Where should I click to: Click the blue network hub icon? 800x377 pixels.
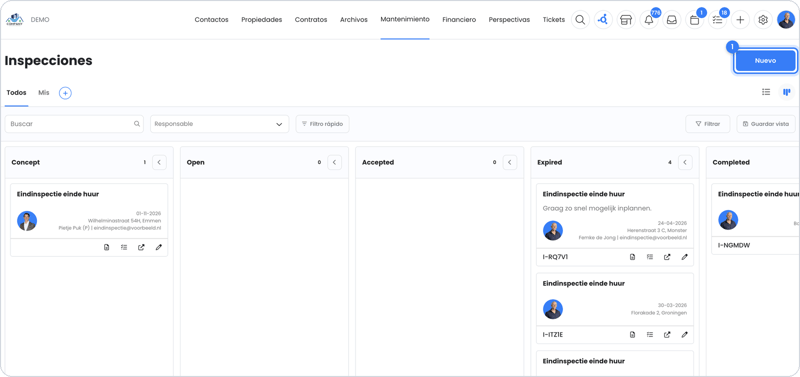[x=603, y=20]
